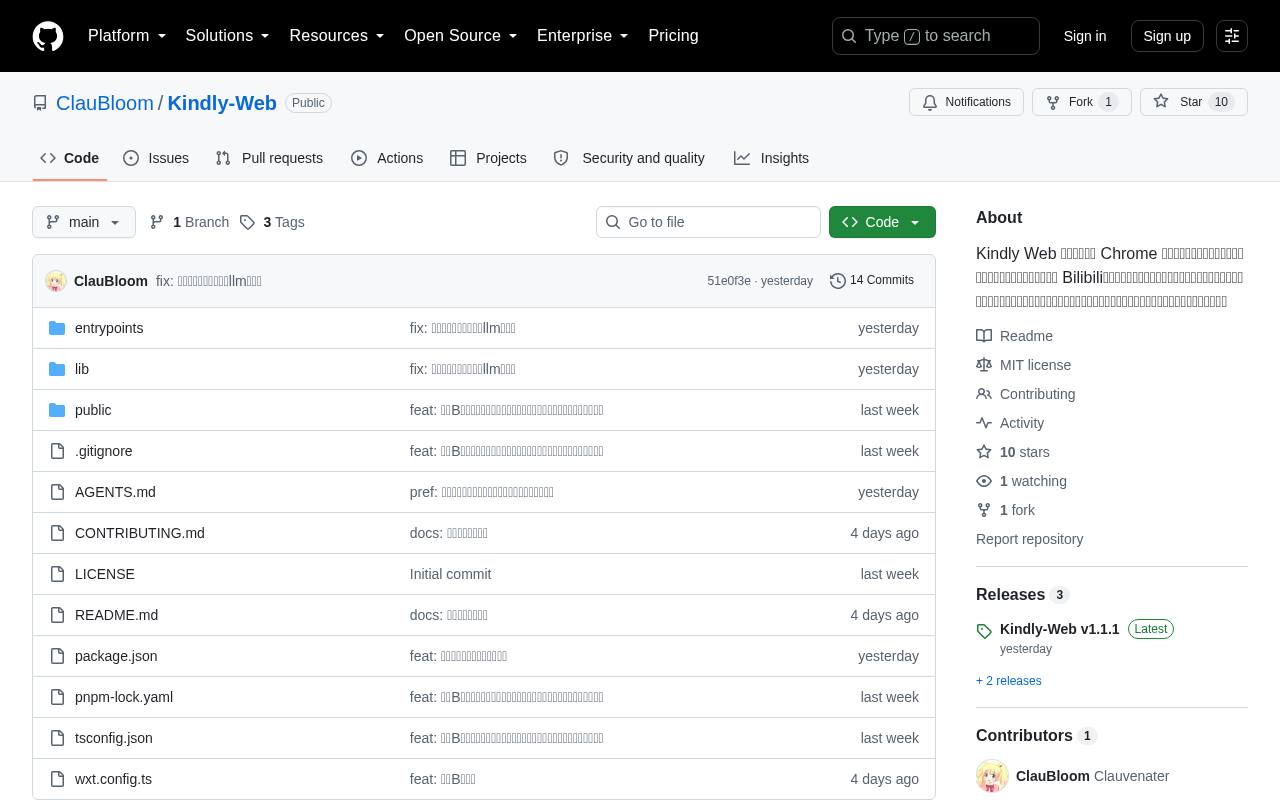This screenshot has height=800, width=1280.
Task: Click the Report repository link
Action: click(x=1030, y=539)
